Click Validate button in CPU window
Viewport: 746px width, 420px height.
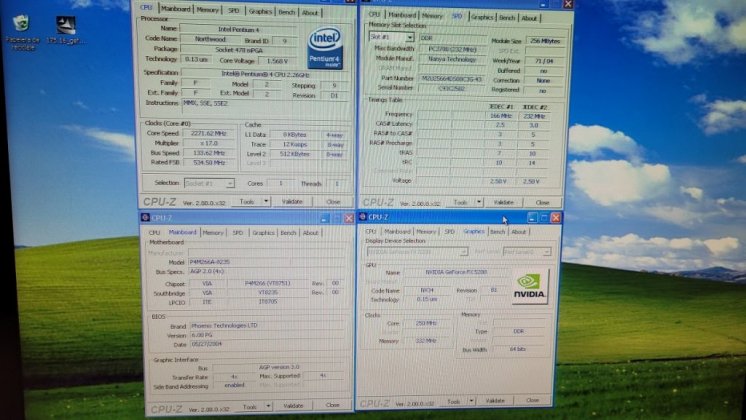292,202
